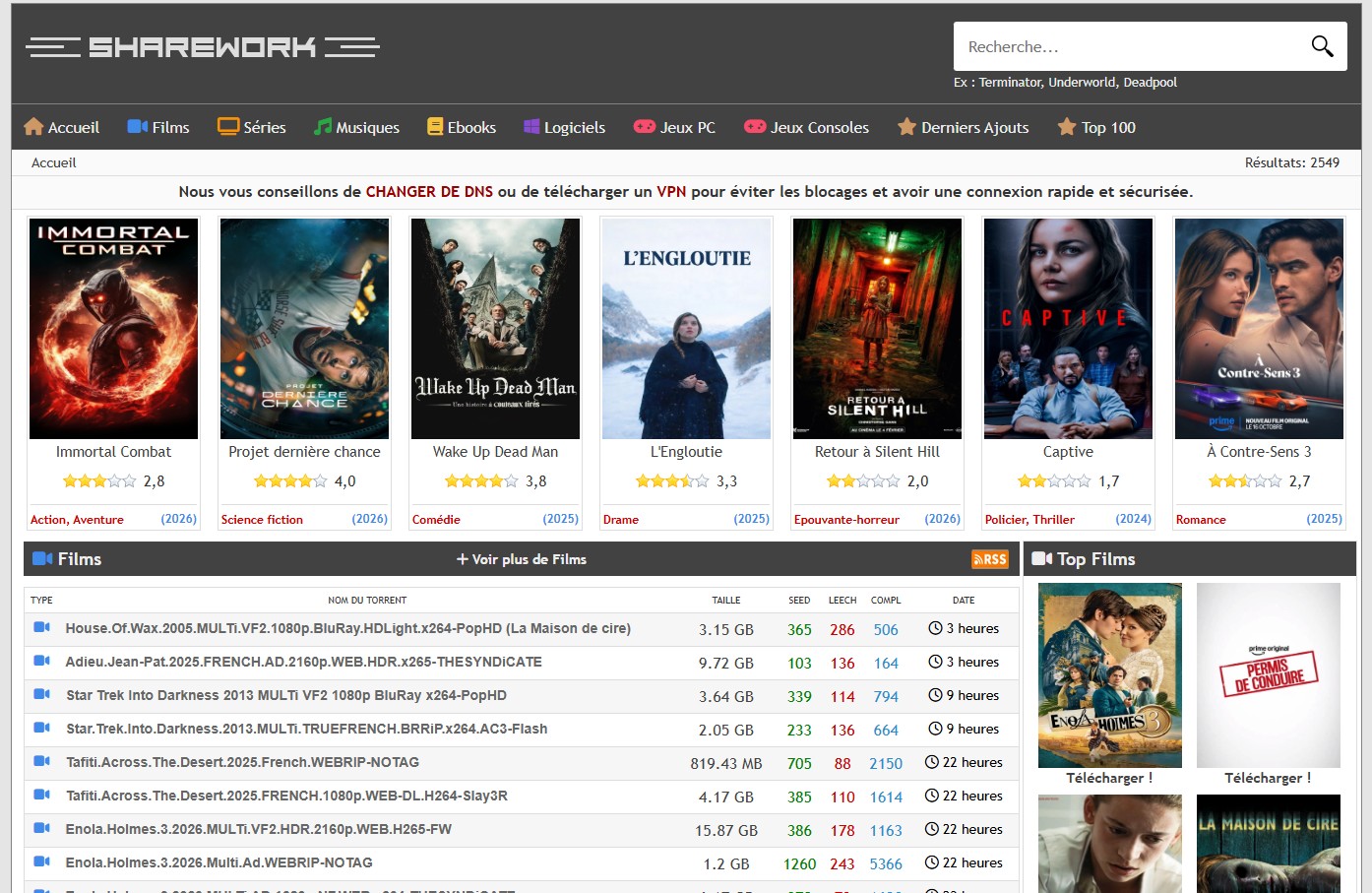Click the Logiciels Windows icon

(x=531, y=126)
